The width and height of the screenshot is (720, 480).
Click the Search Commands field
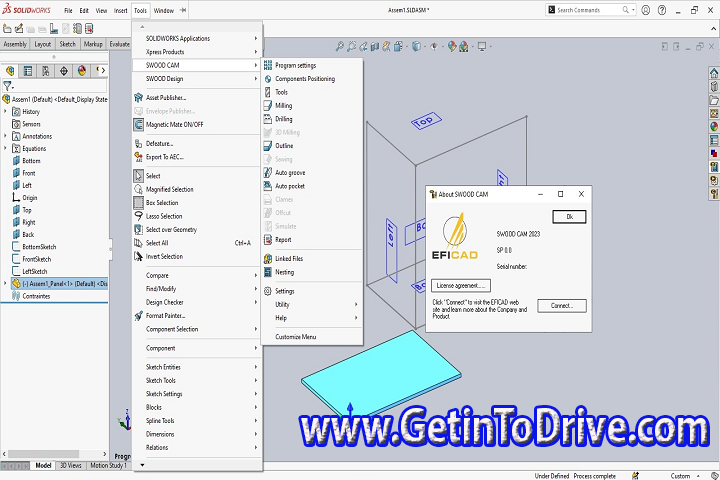[x=589, y=10]
